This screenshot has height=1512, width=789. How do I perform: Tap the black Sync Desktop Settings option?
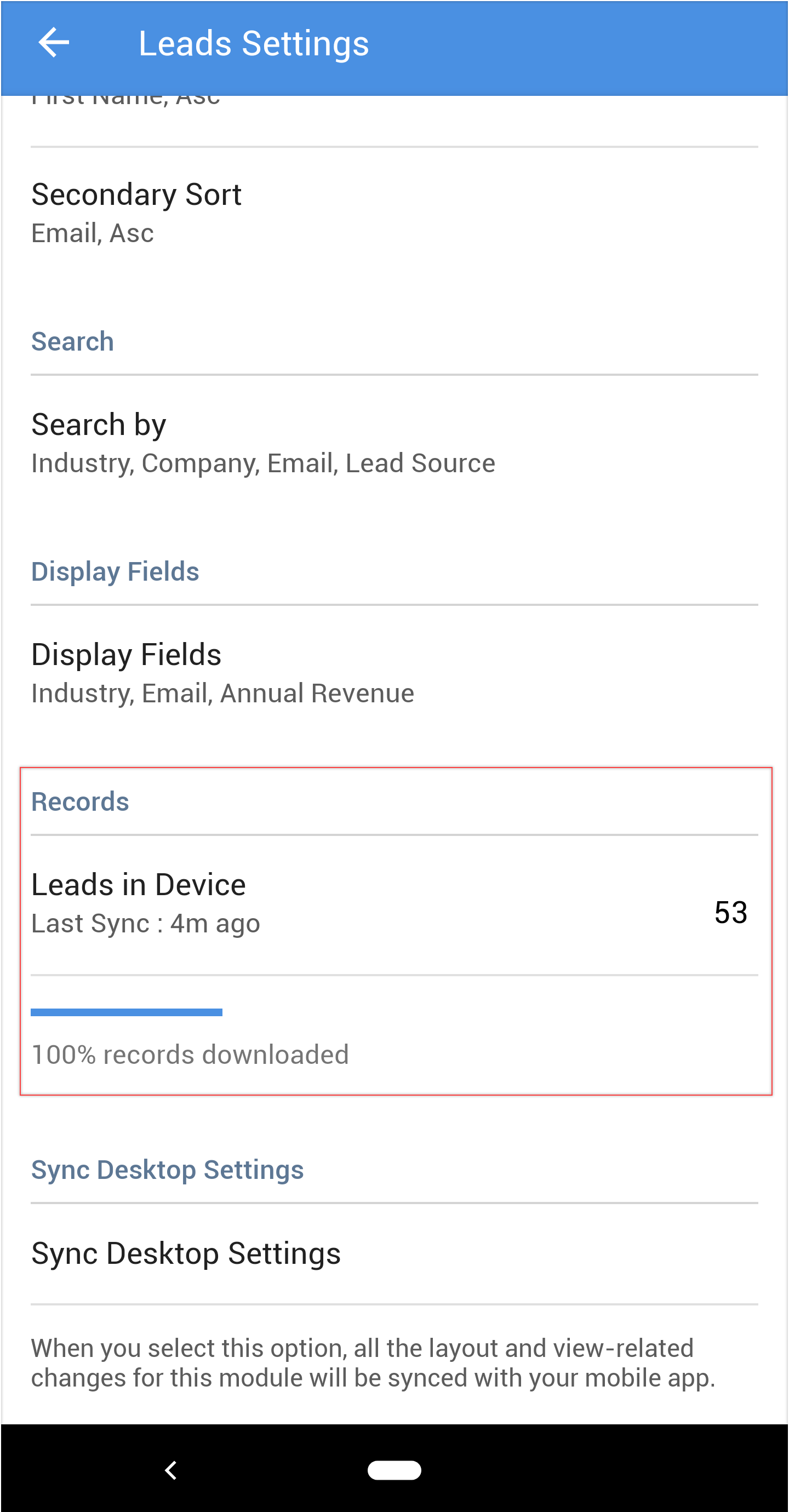[x=186, y=1254]
